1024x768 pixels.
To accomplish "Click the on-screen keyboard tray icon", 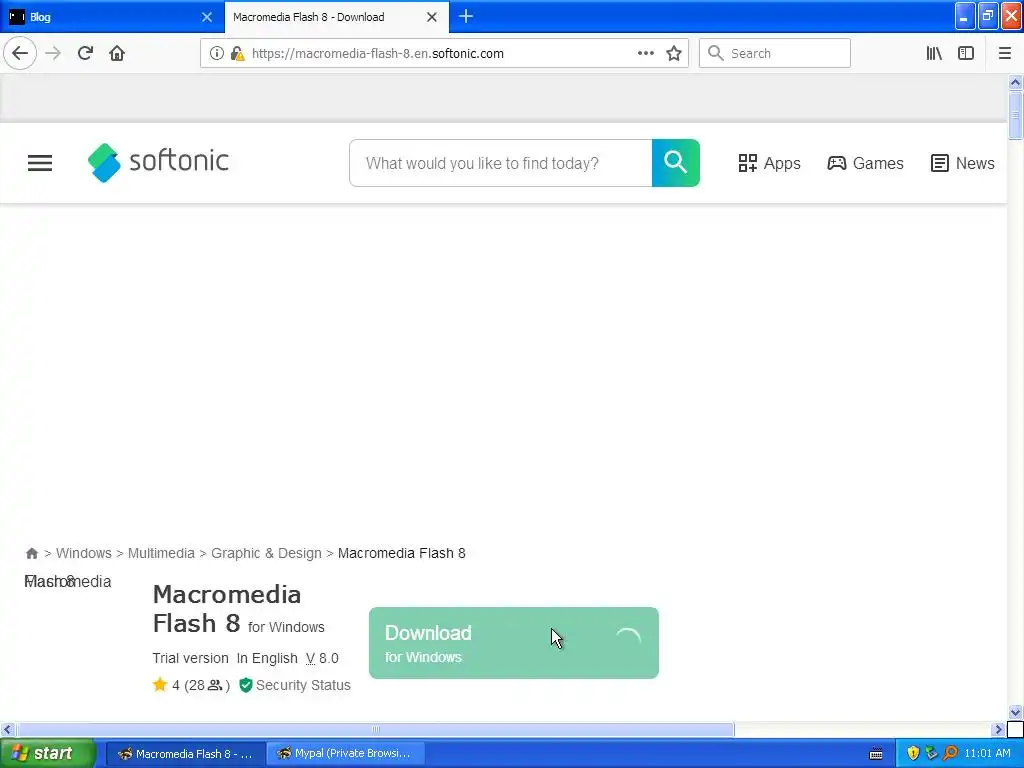I will [876, 754].
